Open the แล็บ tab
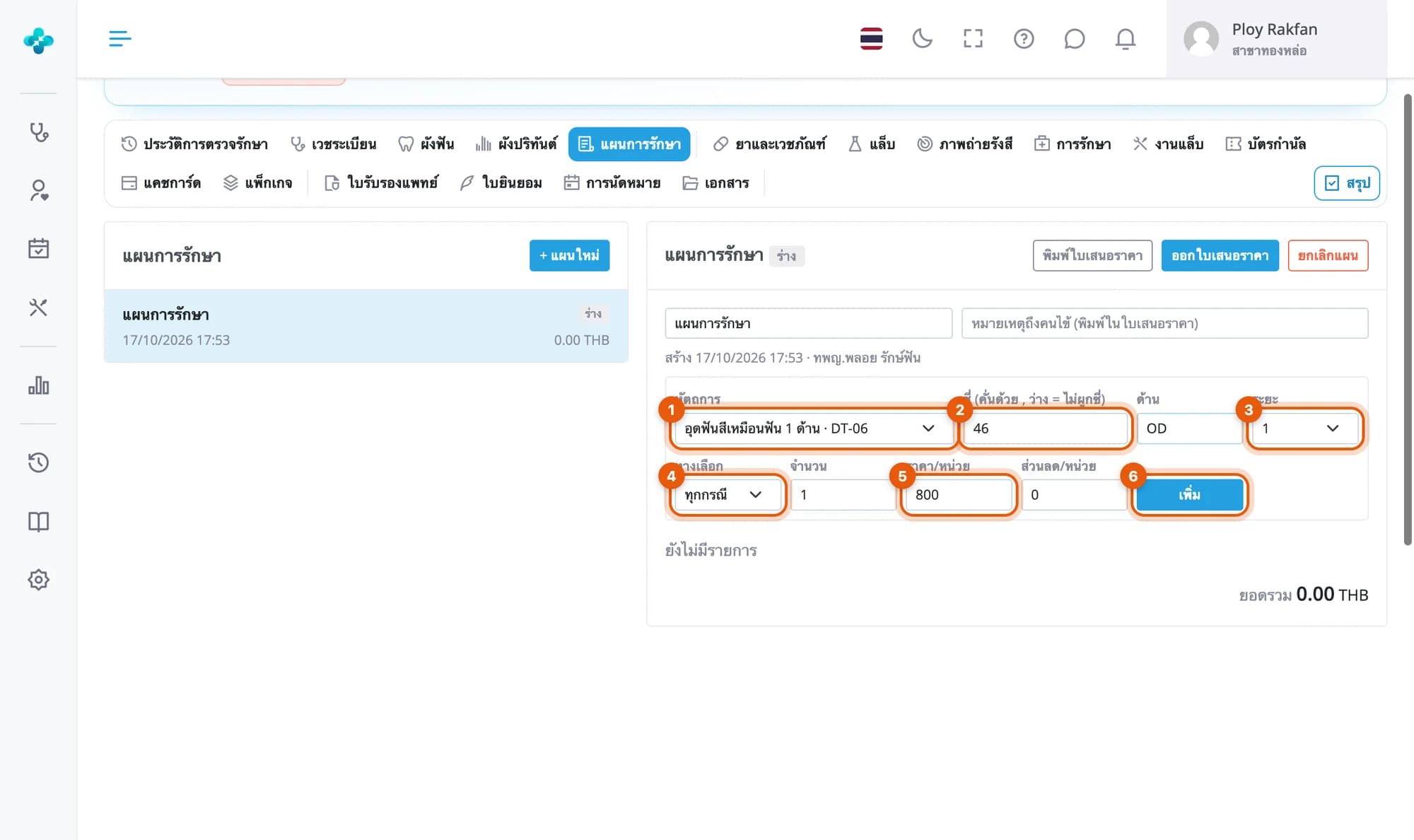This screenshot has width=1414, height=840. 871,144
